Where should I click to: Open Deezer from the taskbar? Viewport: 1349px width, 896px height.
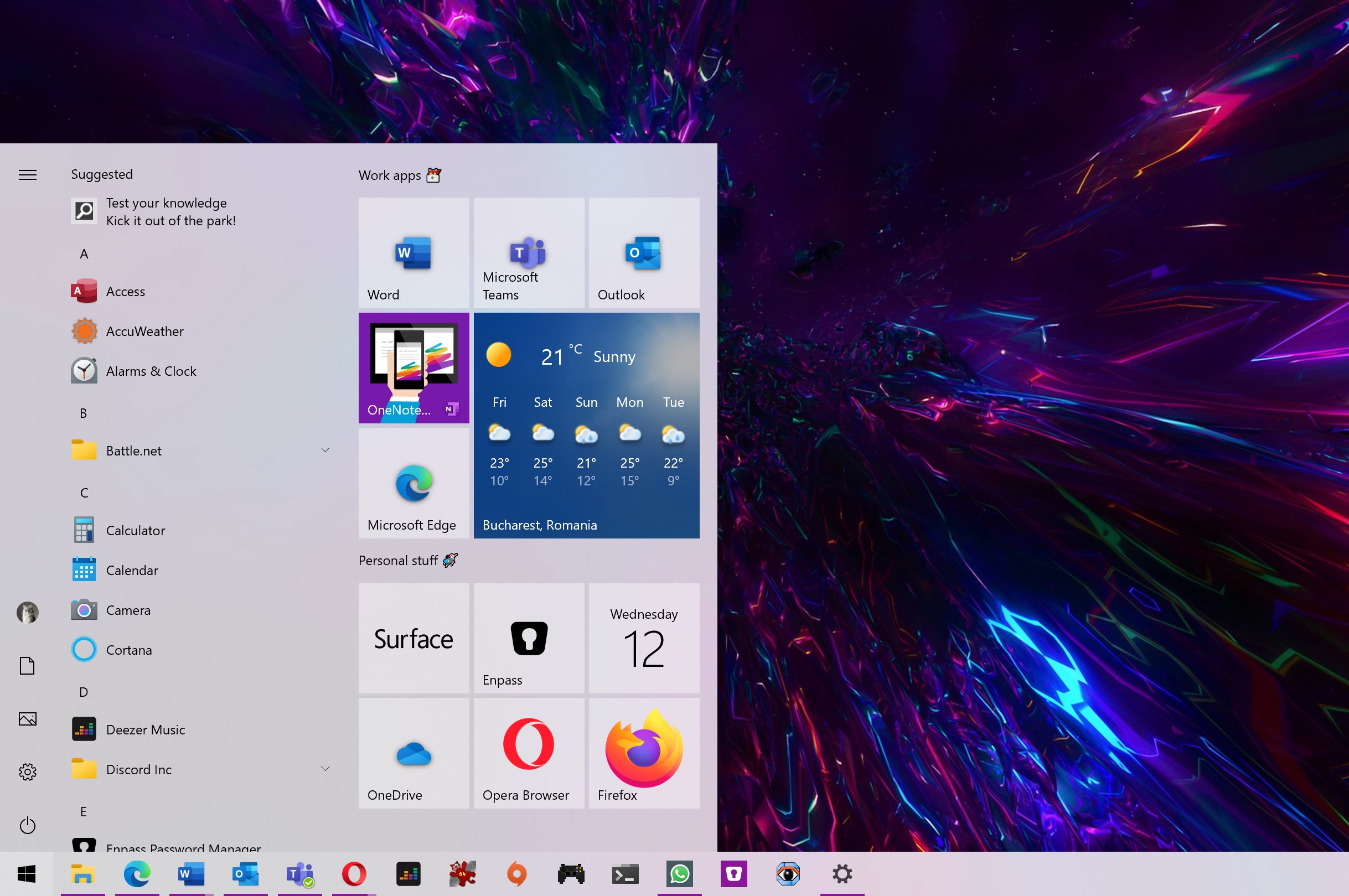pos(408,874)
